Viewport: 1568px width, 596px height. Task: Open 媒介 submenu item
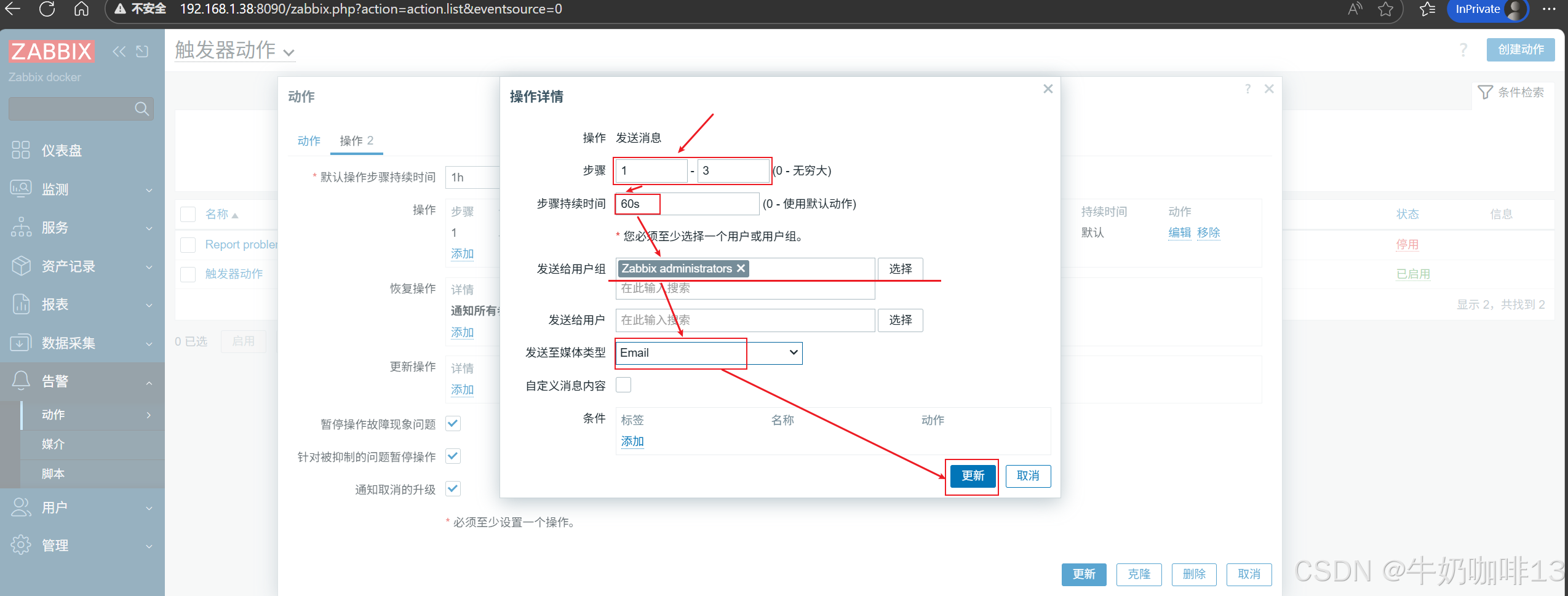(93, 444)
